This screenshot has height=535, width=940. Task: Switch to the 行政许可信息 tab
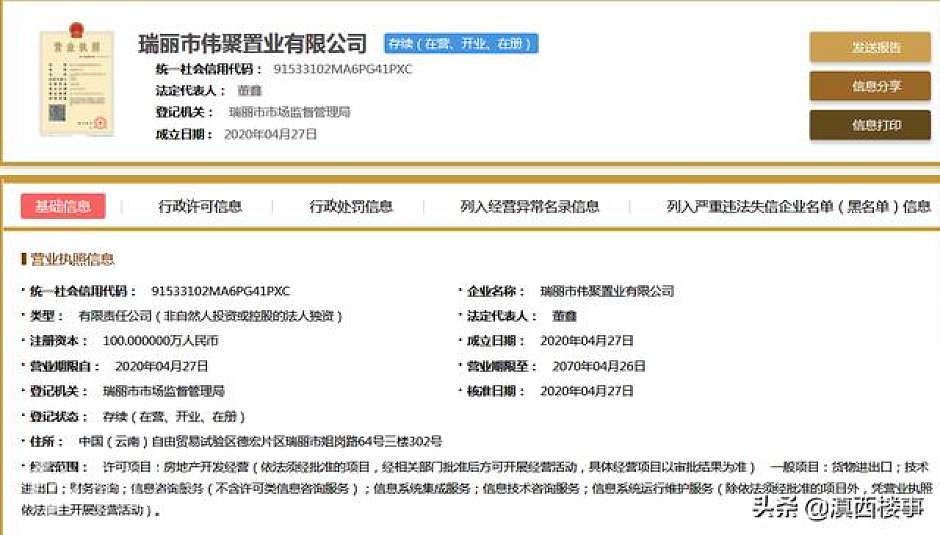point(200,207)
